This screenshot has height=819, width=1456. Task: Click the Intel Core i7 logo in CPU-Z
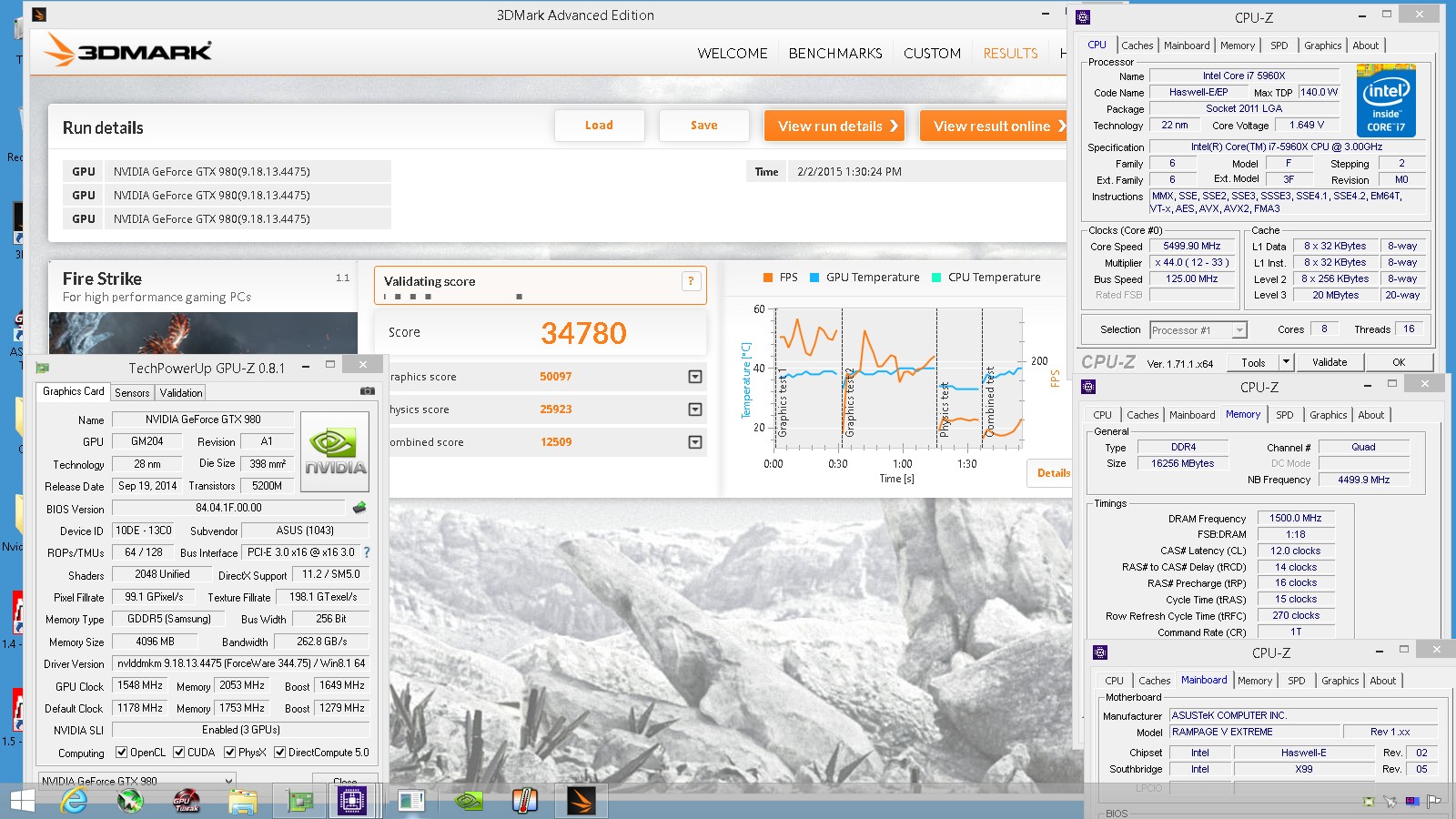click(1386, 101)
